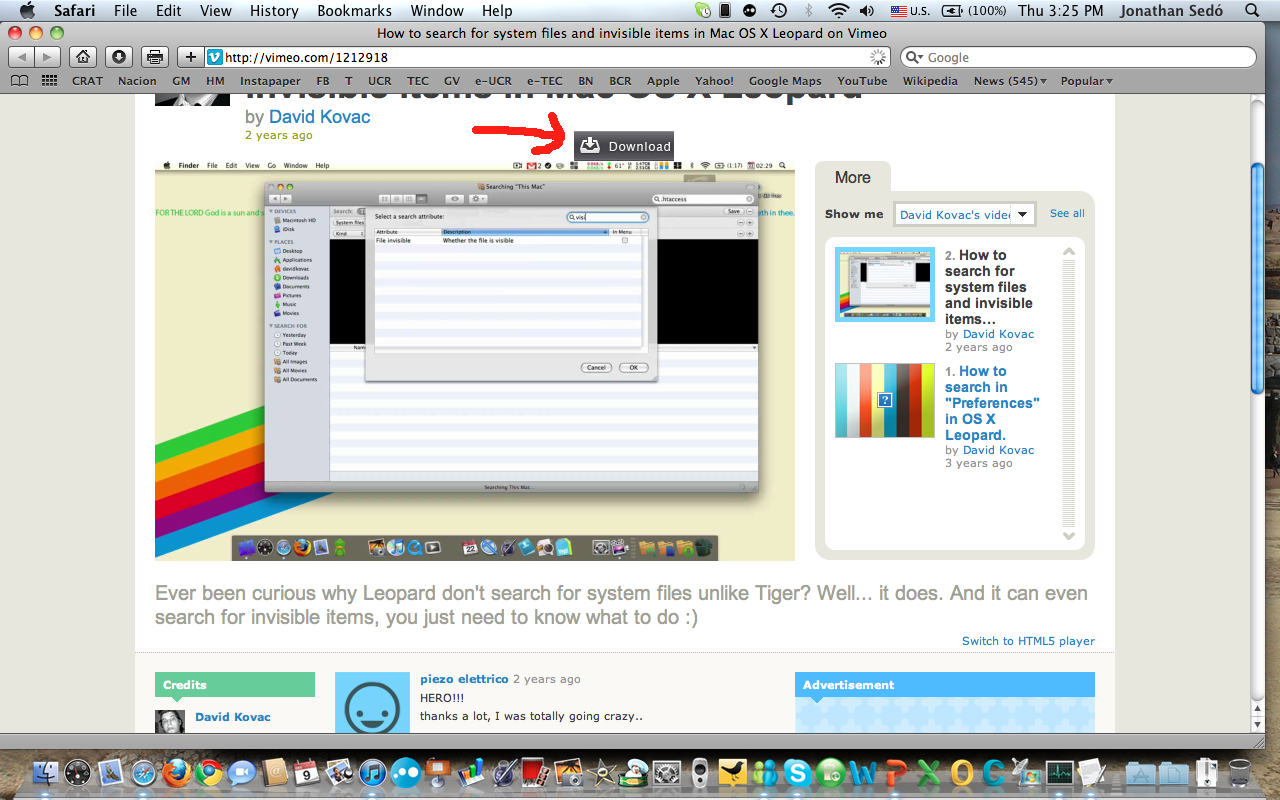This screenshot has width=1280, height=800.
Task: Click the David Kovac avatar in Credits
Action: [170, 722]
